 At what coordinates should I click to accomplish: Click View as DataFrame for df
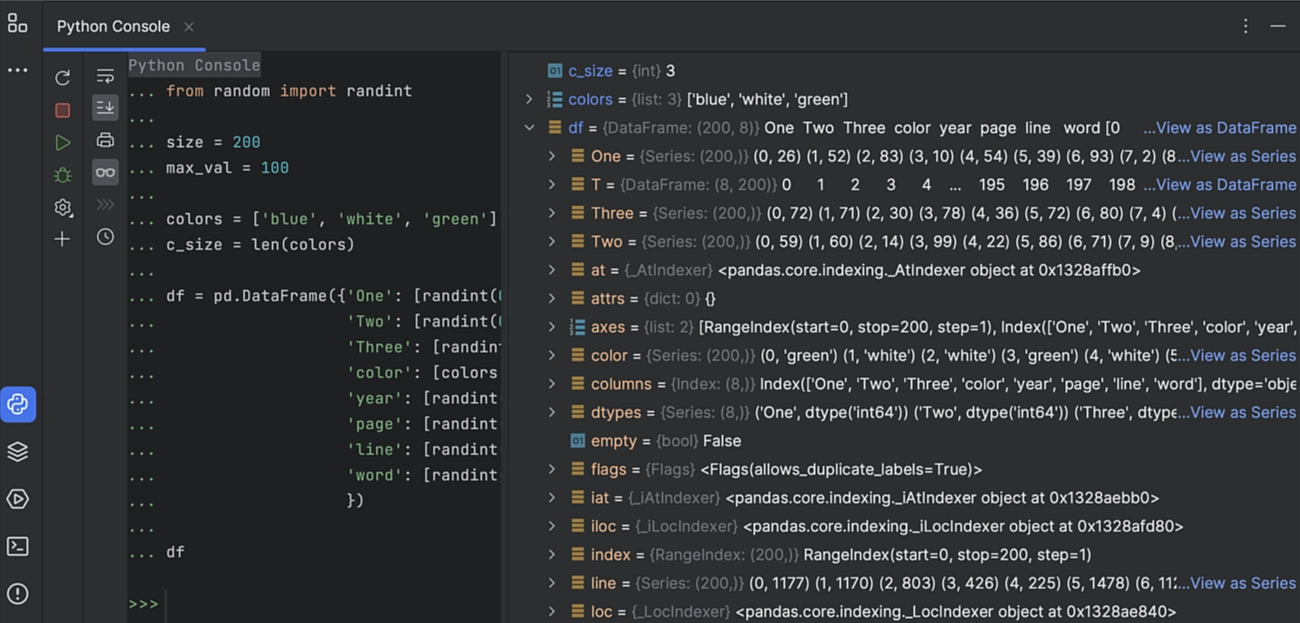(x=1225, y=128)
